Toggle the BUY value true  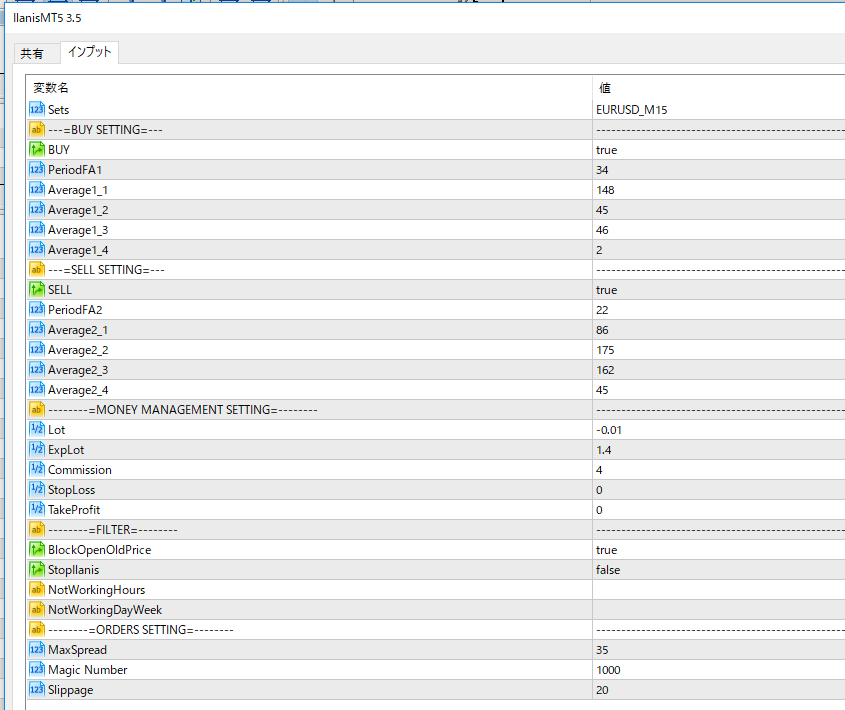(606, 150)
